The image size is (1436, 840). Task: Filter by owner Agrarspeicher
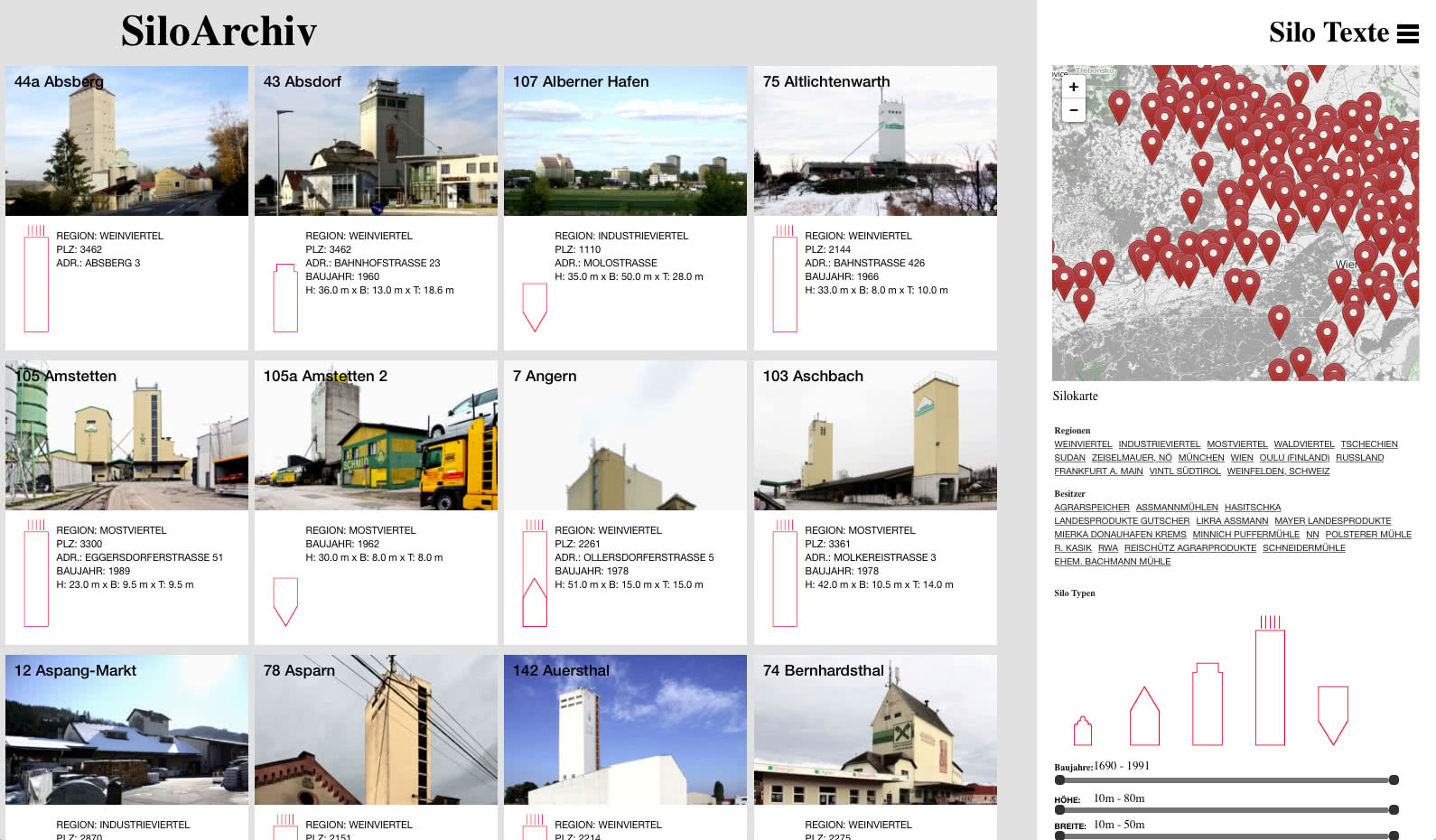click(1092, 508)
